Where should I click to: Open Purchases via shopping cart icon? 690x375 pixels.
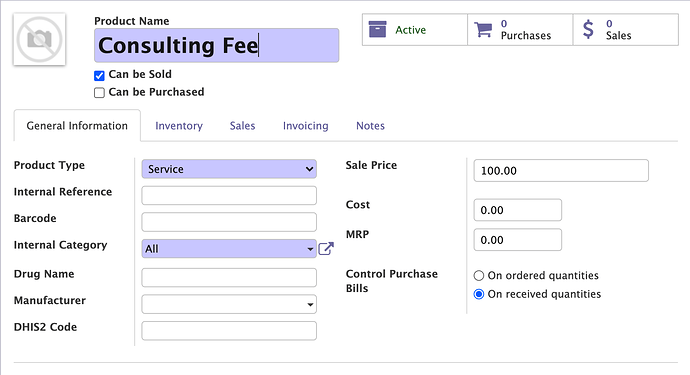click(483, 29)
